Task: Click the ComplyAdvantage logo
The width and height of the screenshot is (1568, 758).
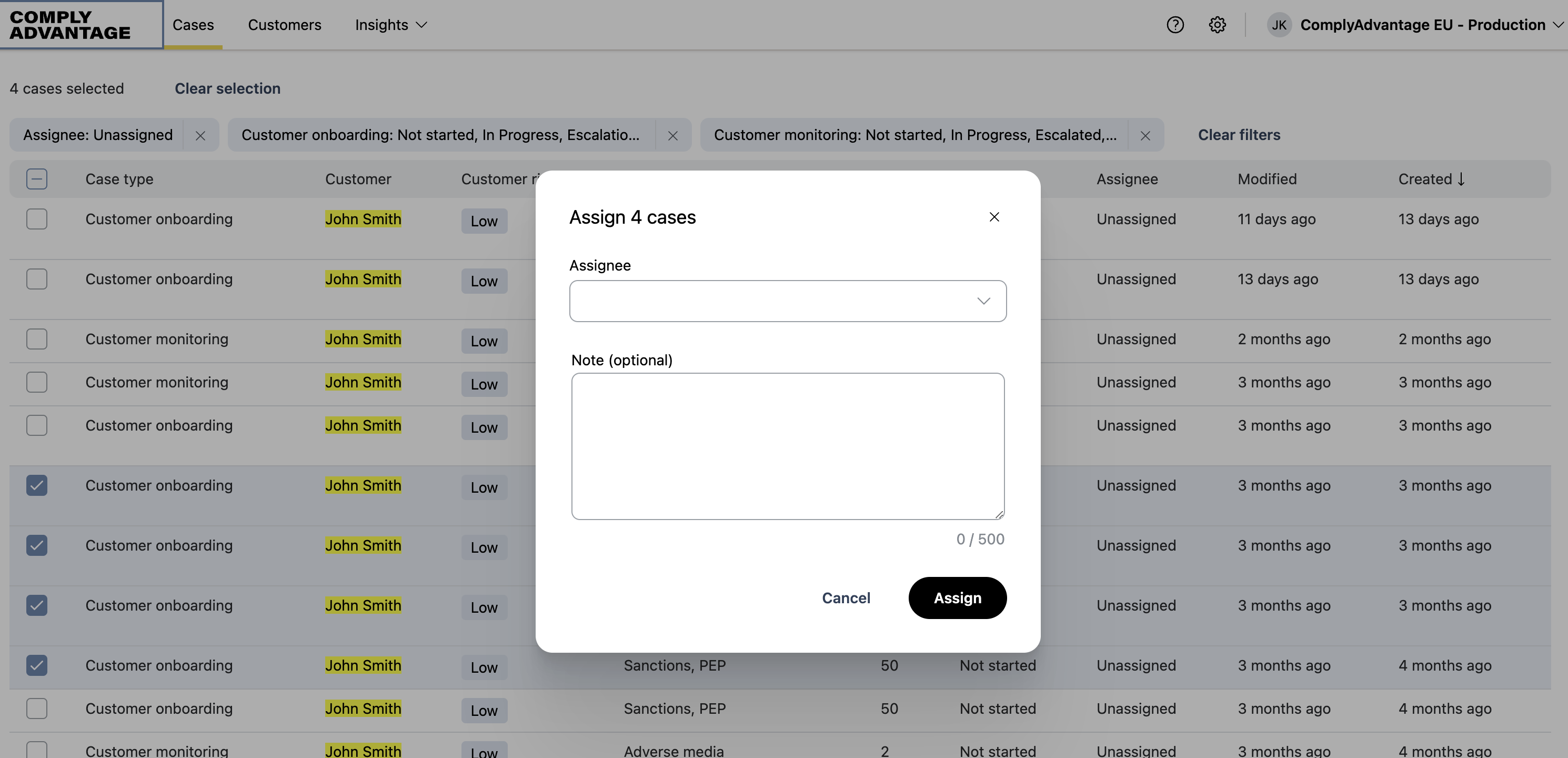Action: click(x=70, y=25)
